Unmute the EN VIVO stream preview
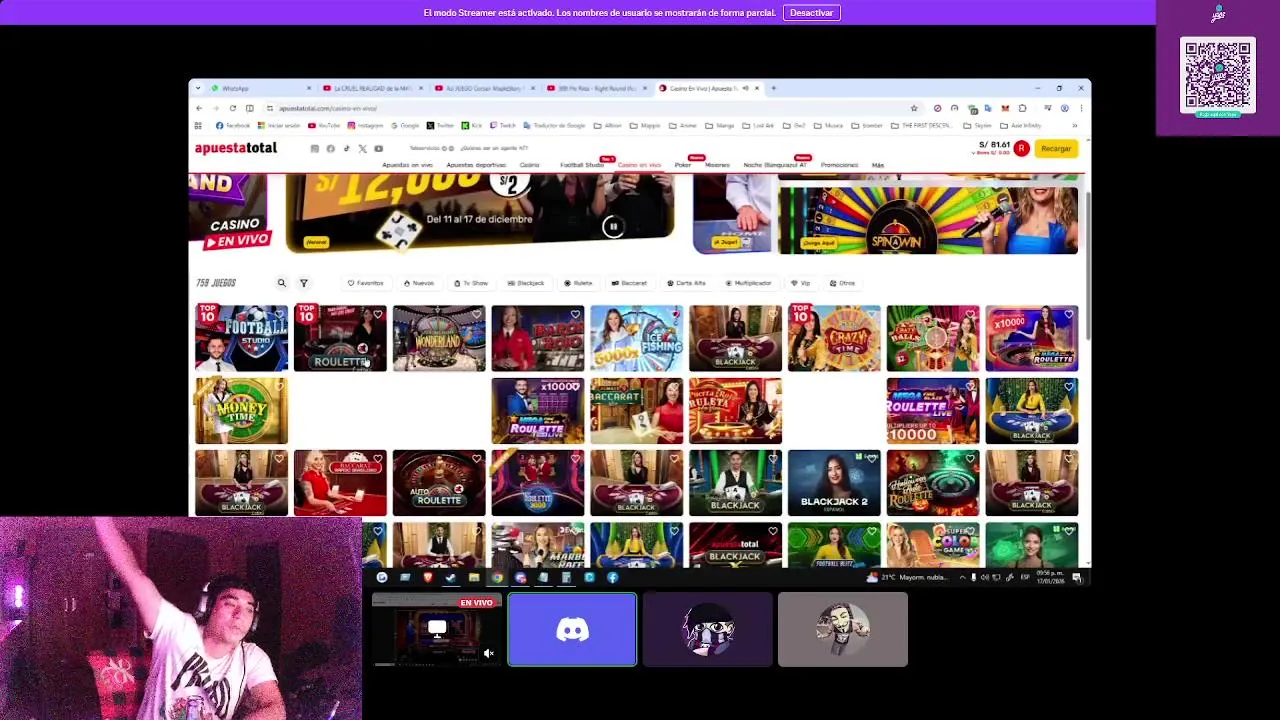Image resolution: width=1280 pixels, height=720 pixels. (489, 654)
